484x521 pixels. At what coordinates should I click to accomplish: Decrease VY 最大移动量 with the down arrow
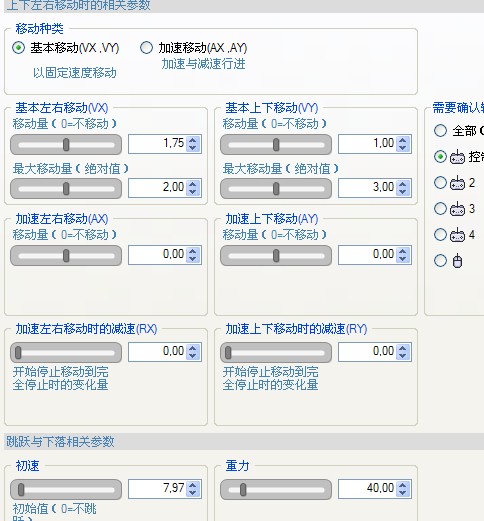(403, 192)
